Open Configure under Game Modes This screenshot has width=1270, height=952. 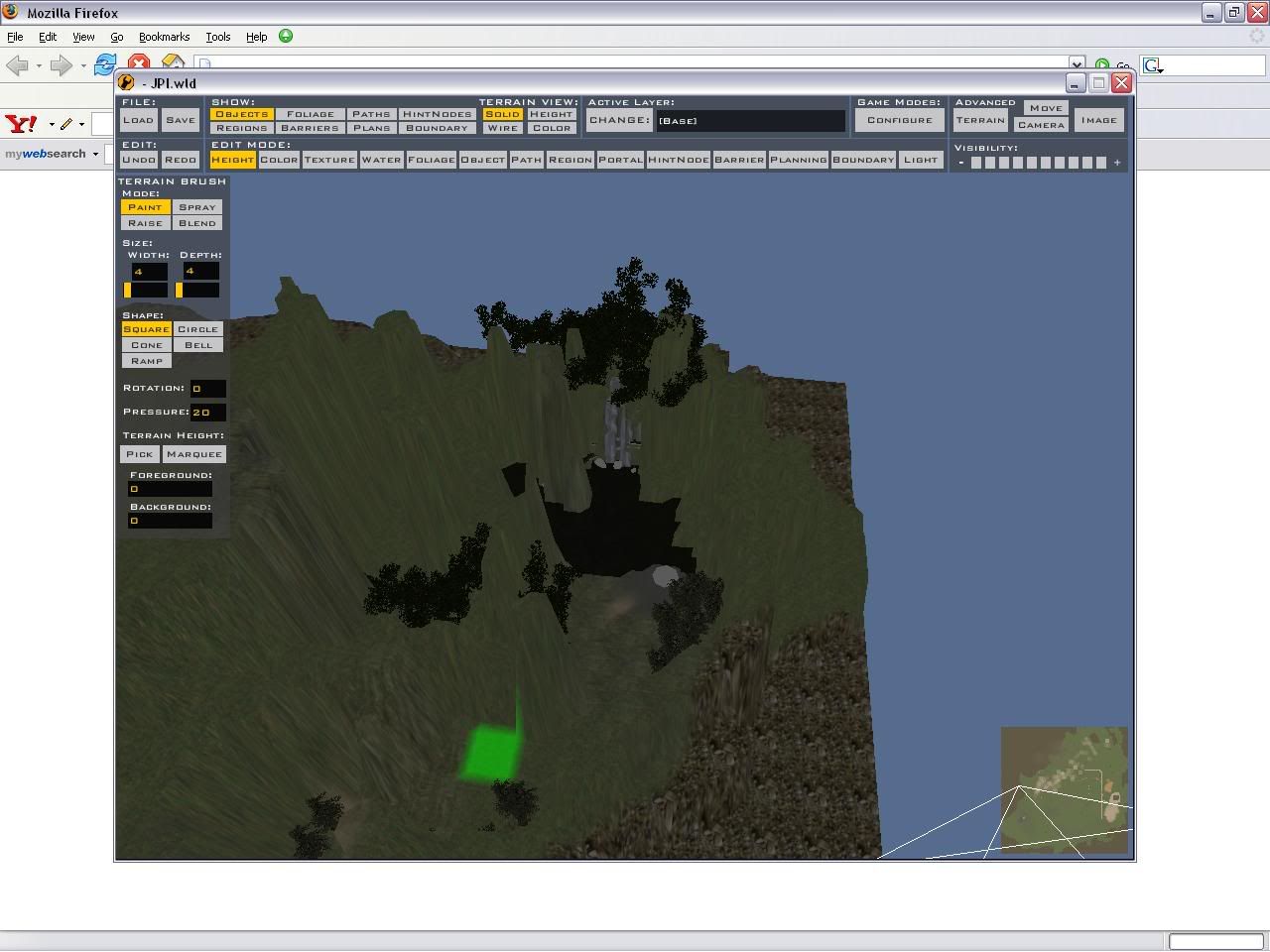[900, 120]
